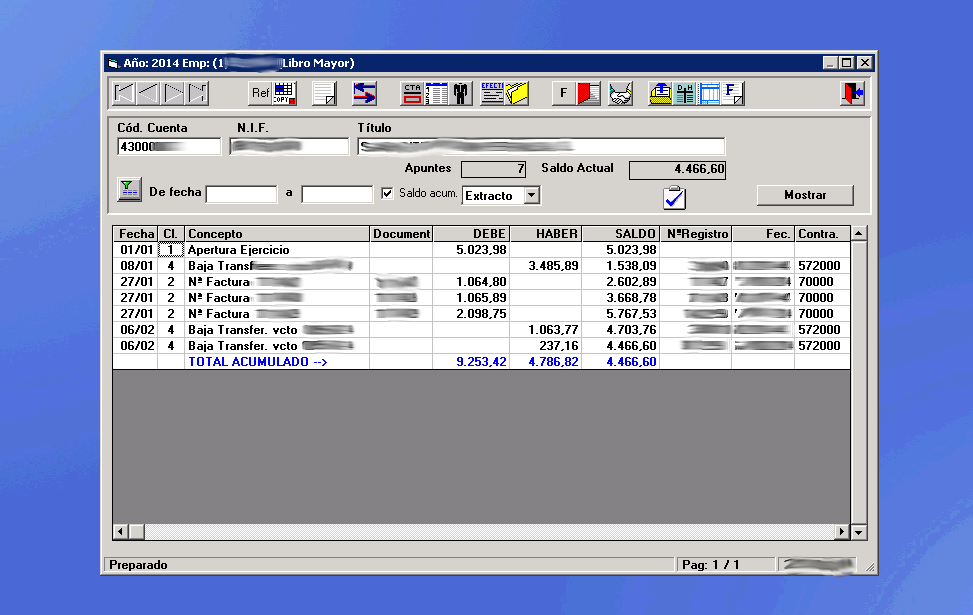Click the D-H debit-credit columns icon
Screen dimensions: 973x615
684,93
